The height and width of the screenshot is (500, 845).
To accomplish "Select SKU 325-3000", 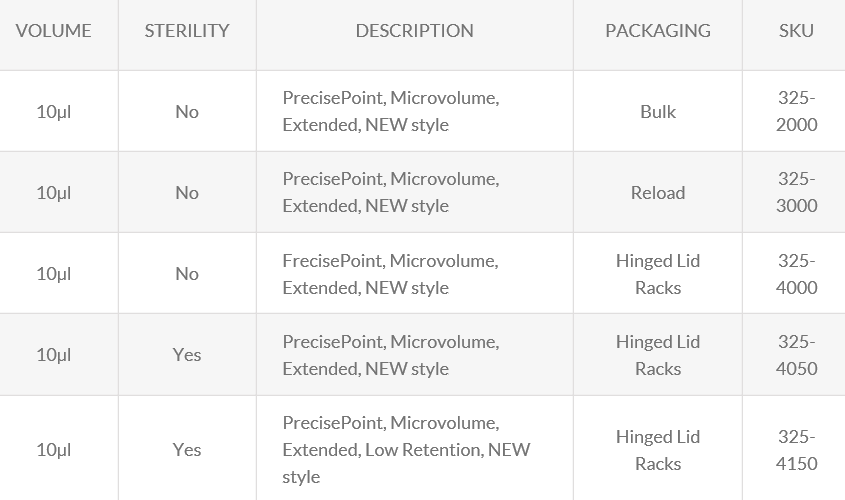I will pyautogui.click(x=797, y=192).
